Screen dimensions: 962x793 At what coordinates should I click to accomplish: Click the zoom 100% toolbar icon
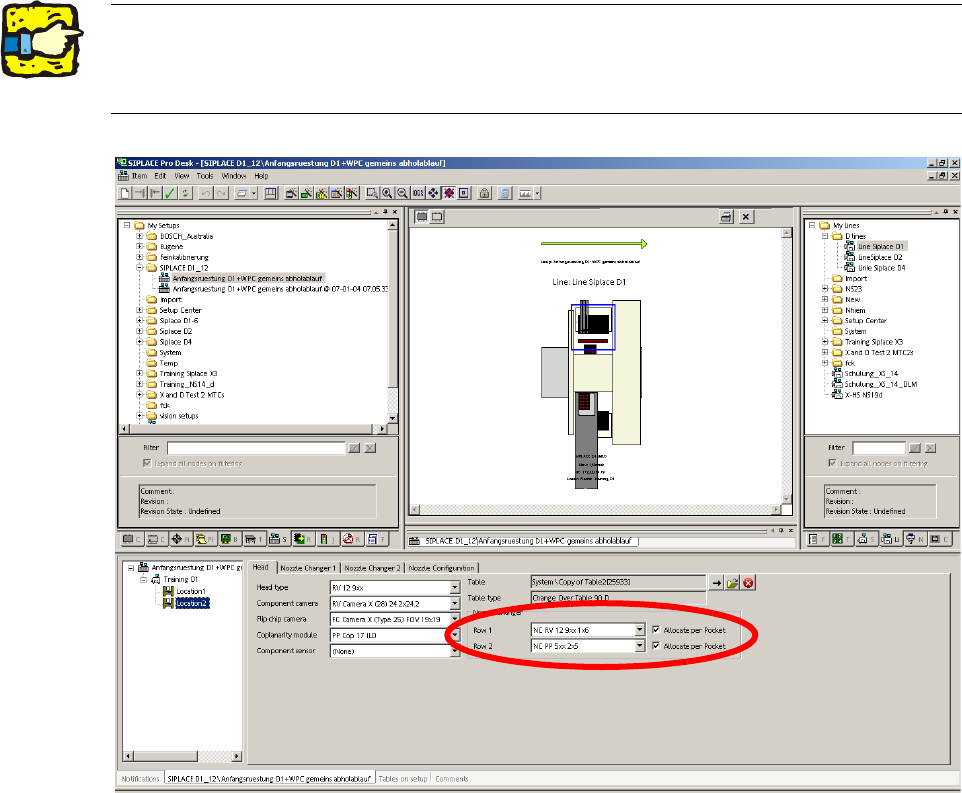(x=418, y=193)
